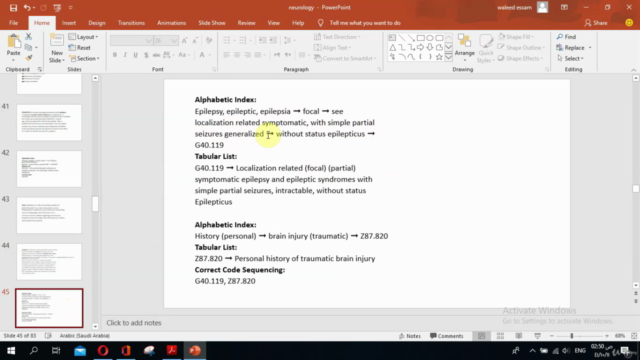Open the Layout dropdown

pyautogui.click(x=84, y=37)
